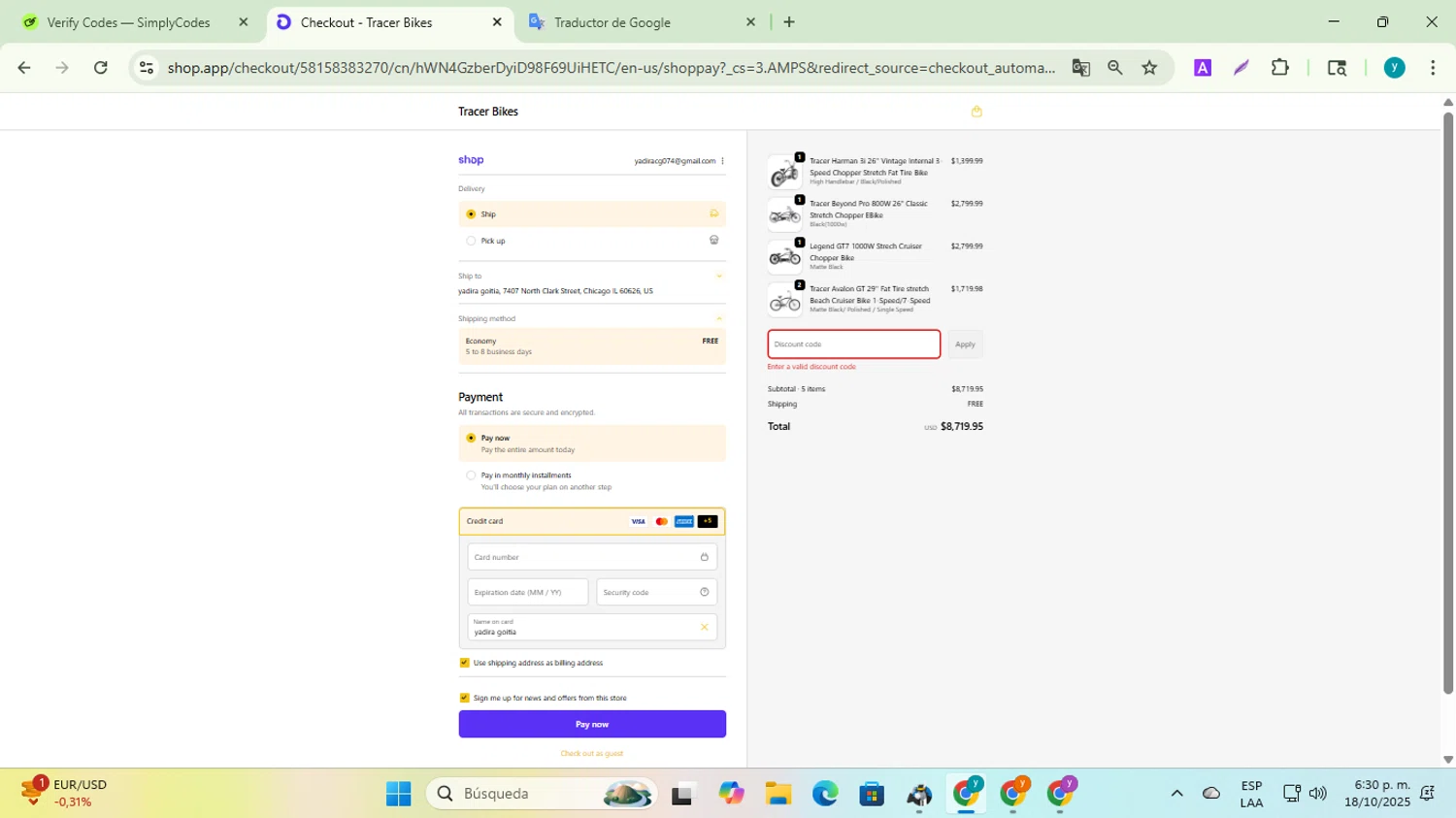Click the security code help question icon
The height and width of the screenshot is (818, 1456).
pos(705,592)
